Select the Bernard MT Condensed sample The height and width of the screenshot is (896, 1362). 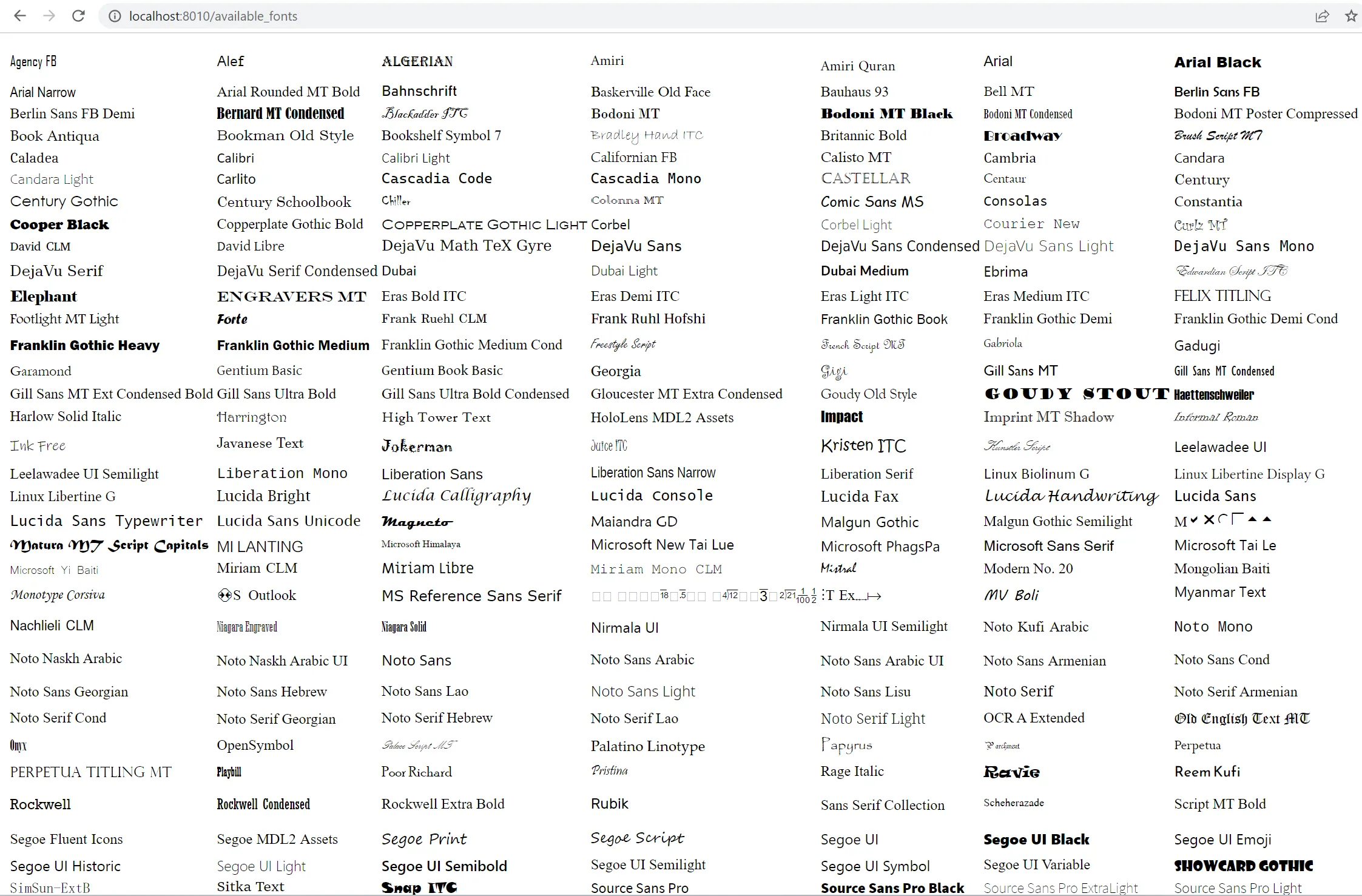tap(280, 113)
